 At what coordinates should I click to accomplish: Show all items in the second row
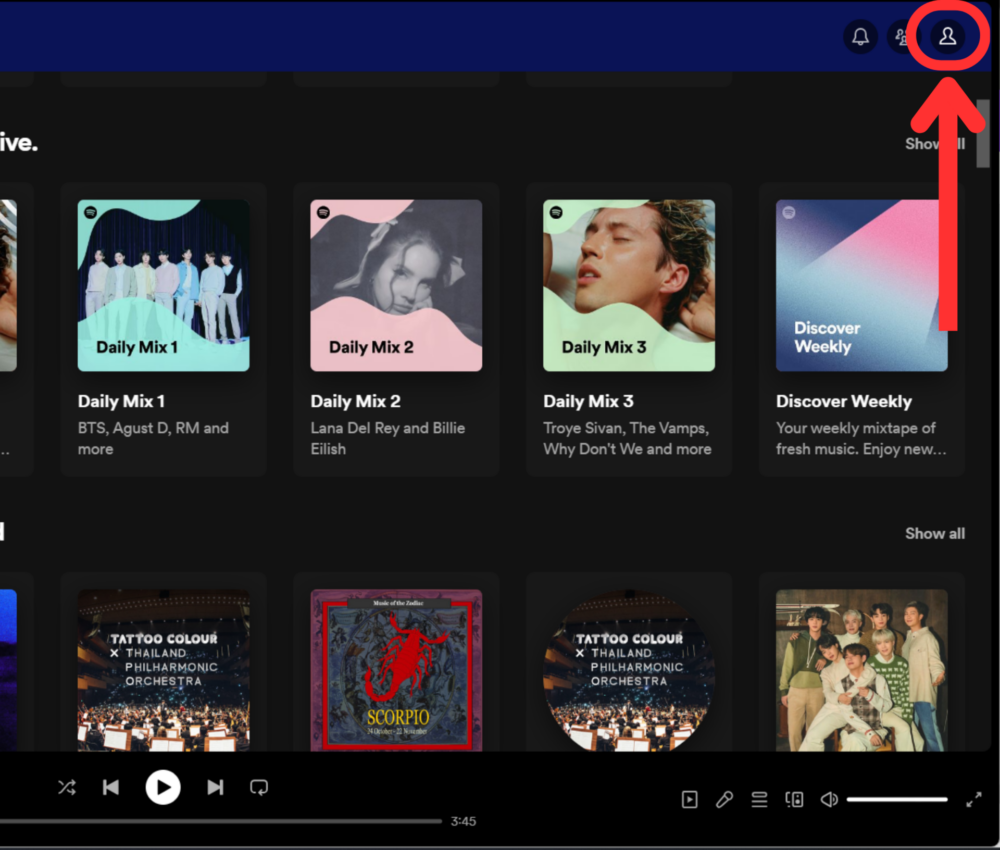click(934, 533)
